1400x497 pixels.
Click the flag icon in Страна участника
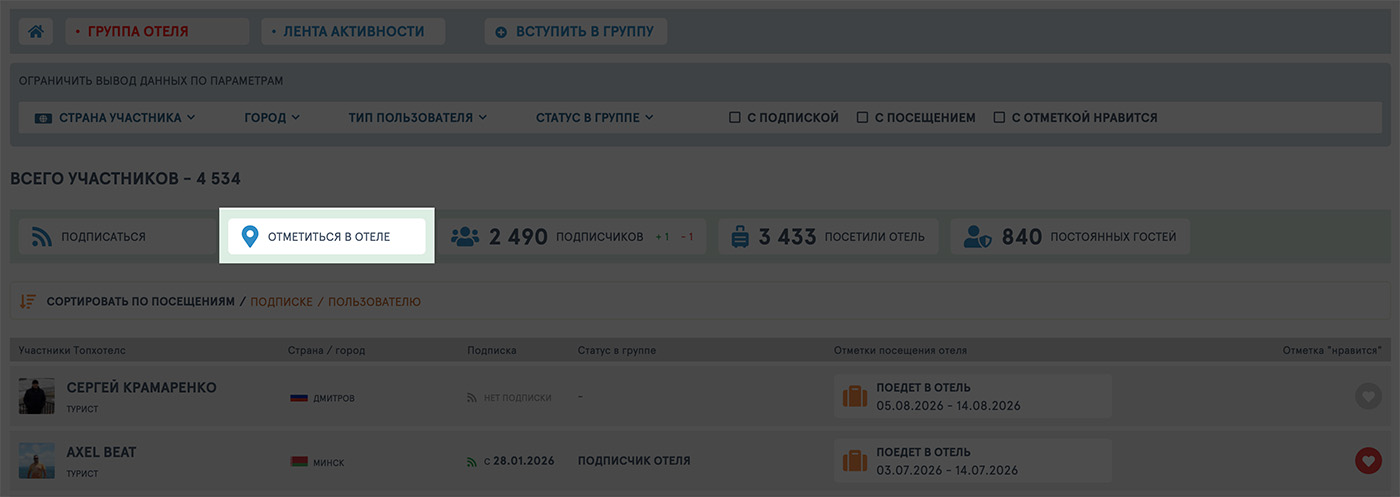point(44,118)
